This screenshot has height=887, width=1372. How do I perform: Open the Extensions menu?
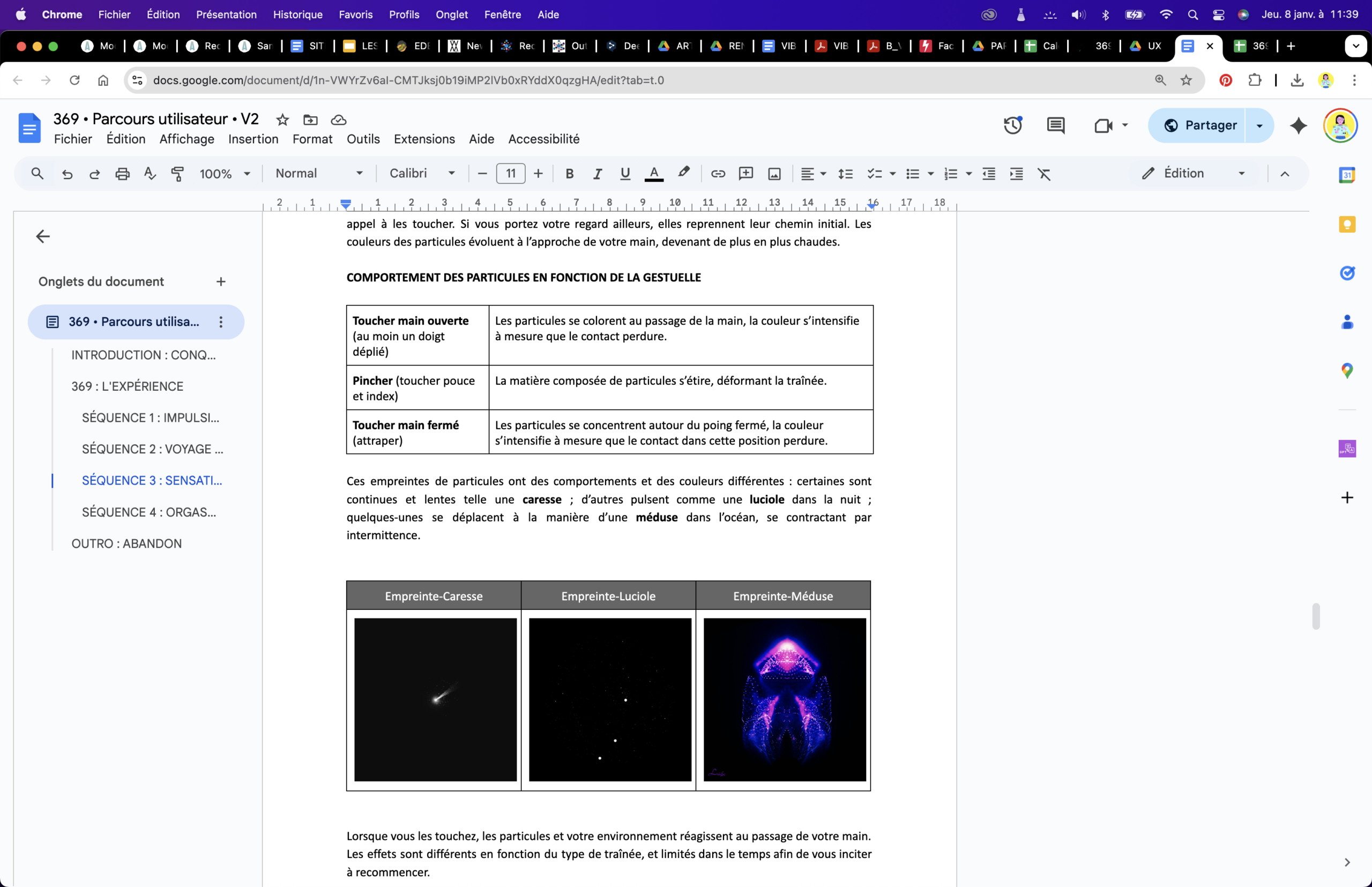[x=424, y=139]
